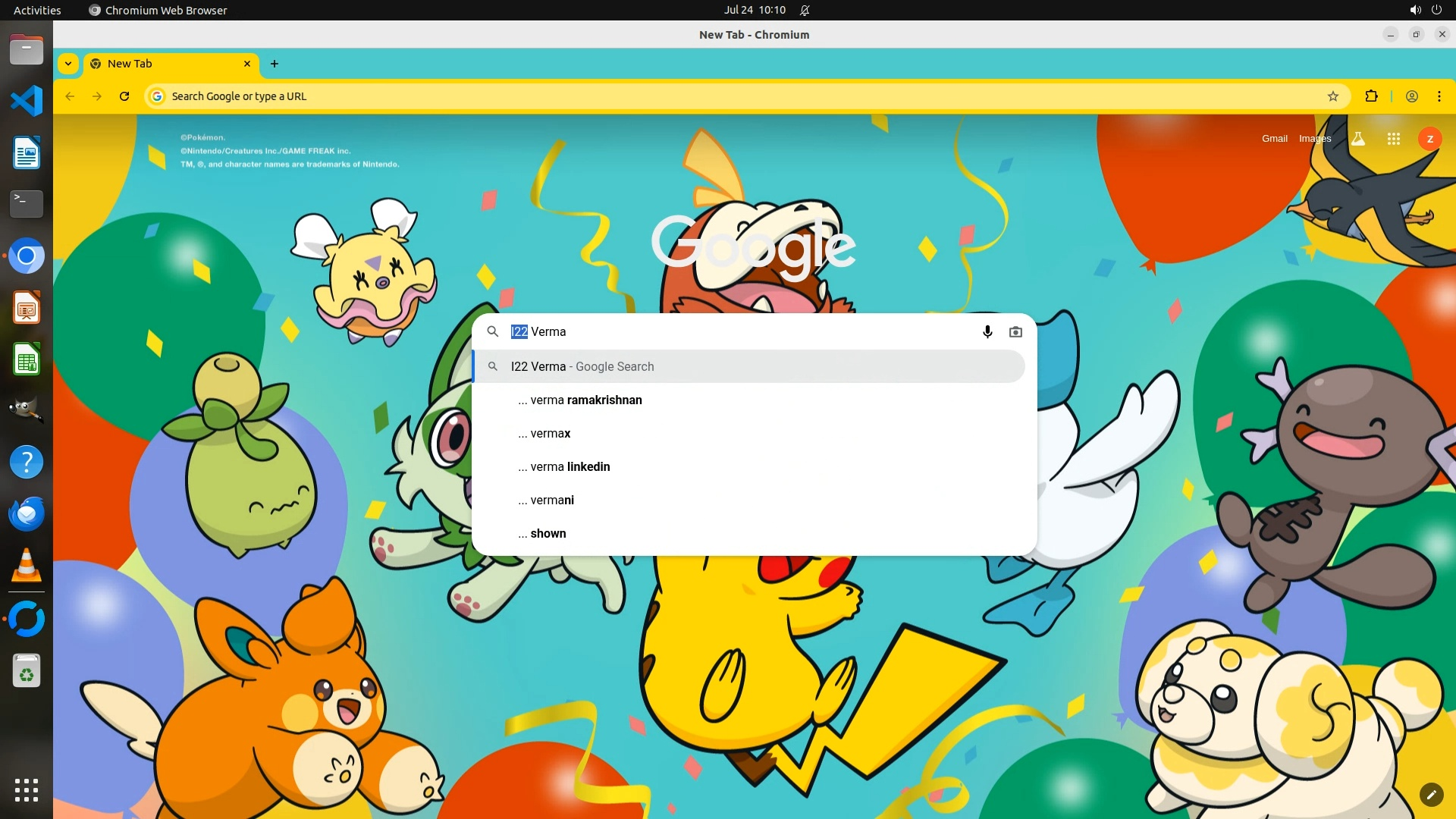Open the system power menu
The width and height of the screenshot is (1456, 819).
pyautogui.click(x=1436, y=10)
